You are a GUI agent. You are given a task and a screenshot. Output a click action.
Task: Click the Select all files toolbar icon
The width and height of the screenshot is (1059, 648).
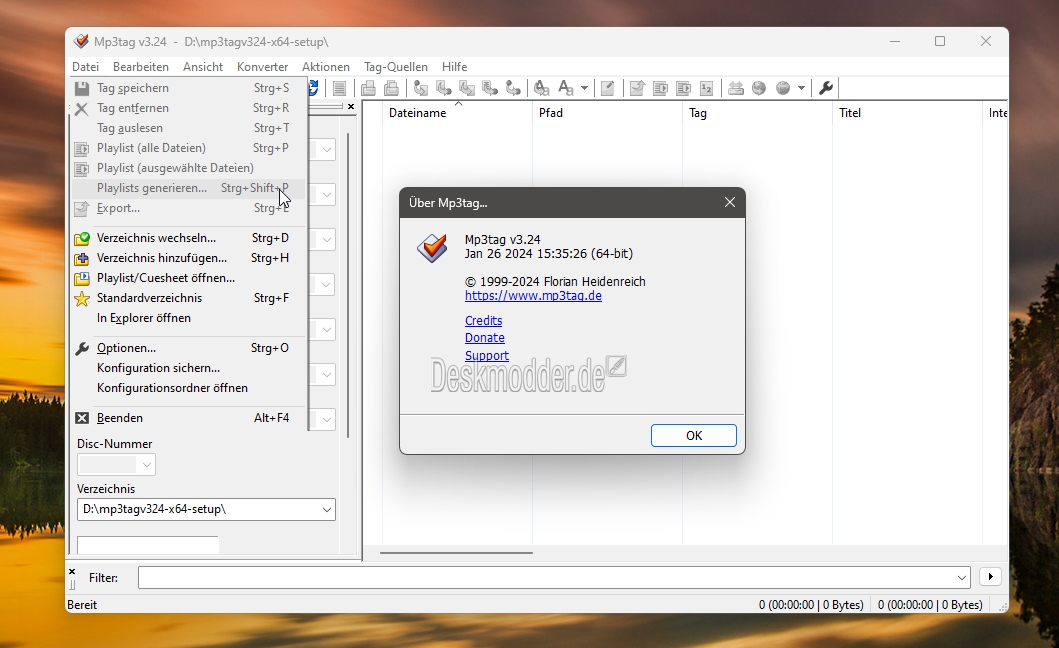[x=340, y=88]
